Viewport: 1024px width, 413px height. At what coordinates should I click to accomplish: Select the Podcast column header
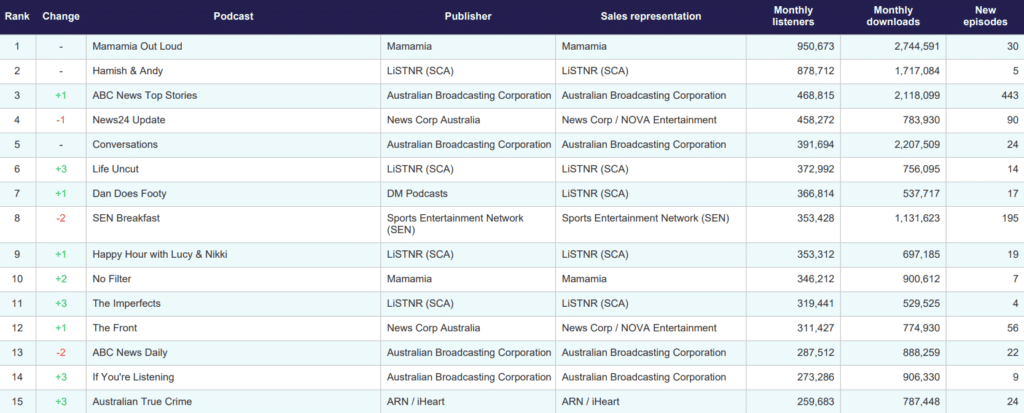(233, 16)
